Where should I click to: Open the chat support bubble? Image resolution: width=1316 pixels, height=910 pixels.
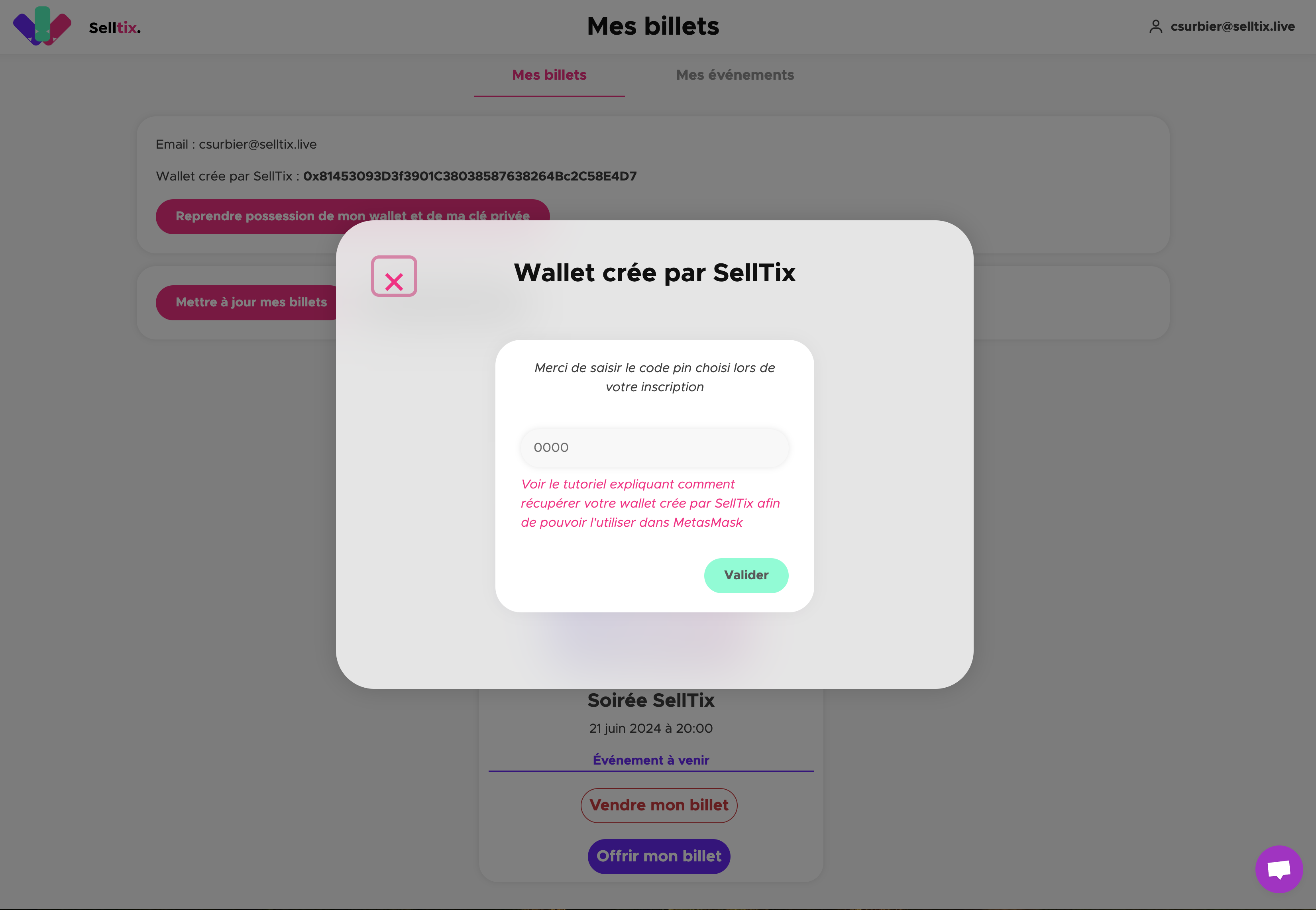(1279, 869)
